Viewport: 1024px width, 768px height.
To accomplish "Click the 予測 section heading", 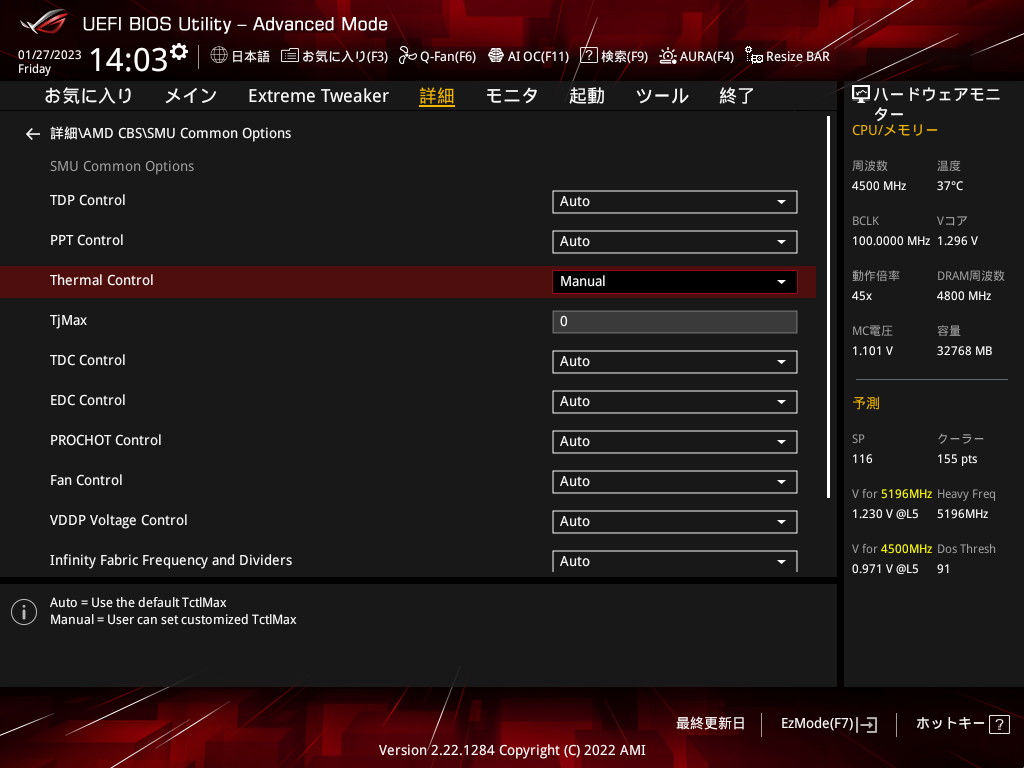I will point(866,403).
